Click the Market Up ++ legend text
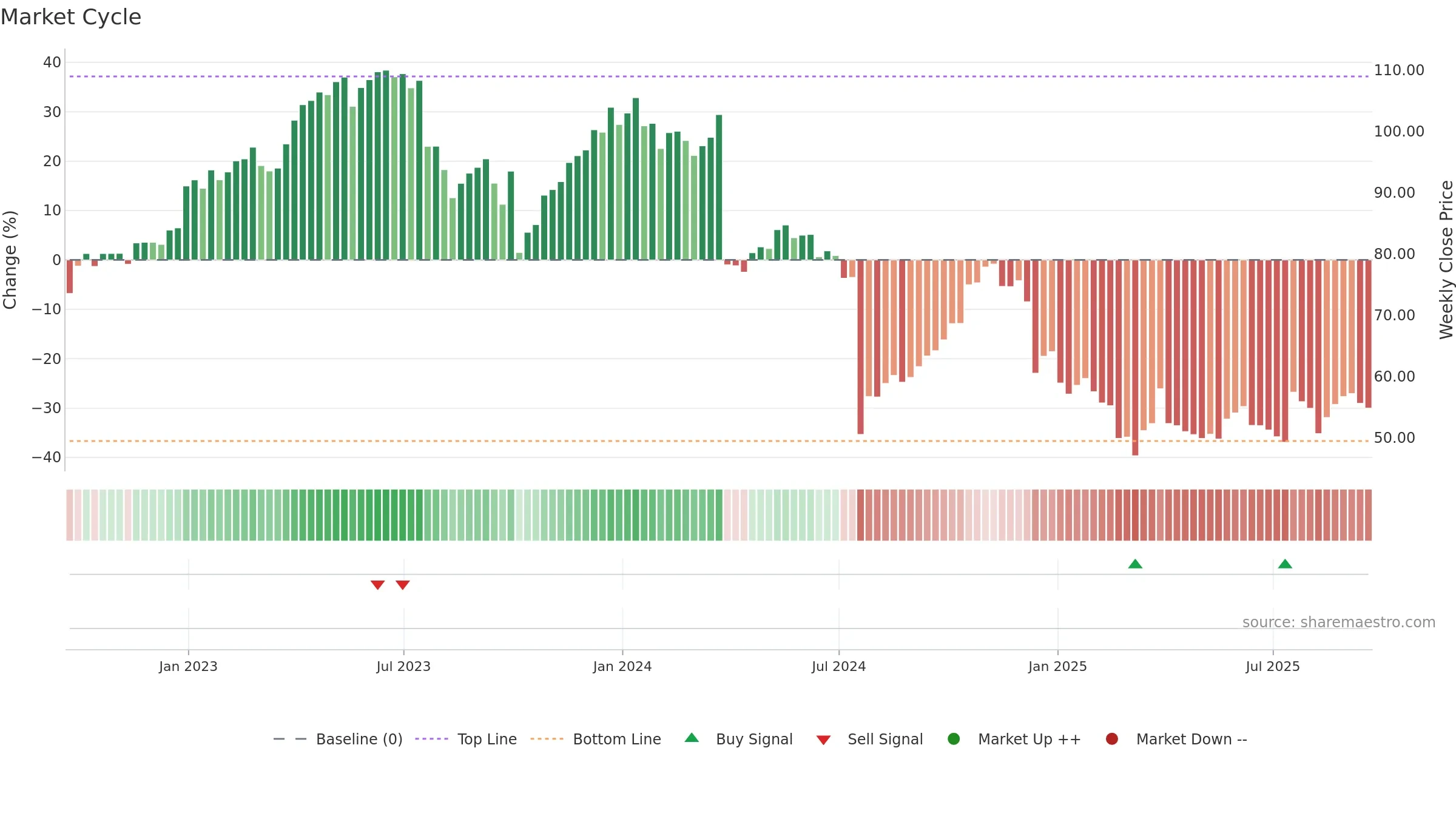The width and height of the screenshot is (1456, 819). pyautogui.click(x=1030, y=739)
